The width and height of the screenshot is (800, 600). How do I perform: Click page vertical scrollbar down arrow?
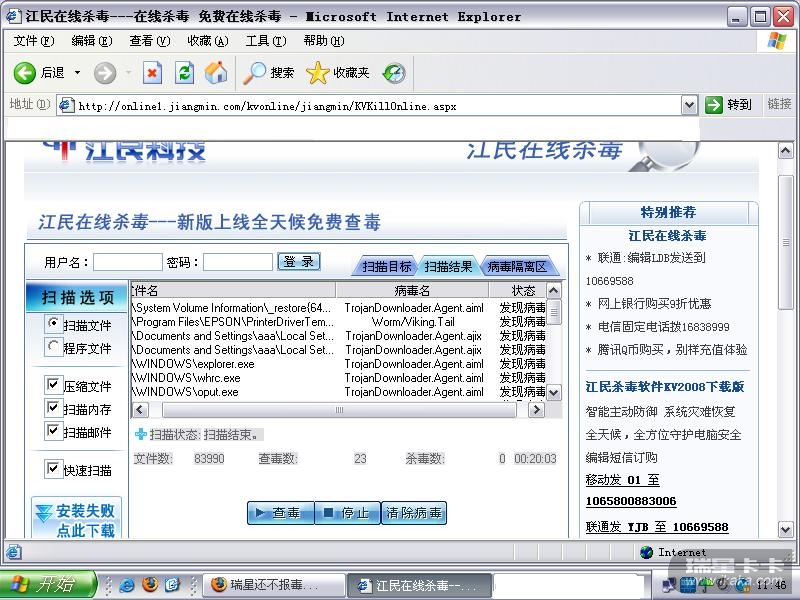pyautogui.click(x=786, y=530)
